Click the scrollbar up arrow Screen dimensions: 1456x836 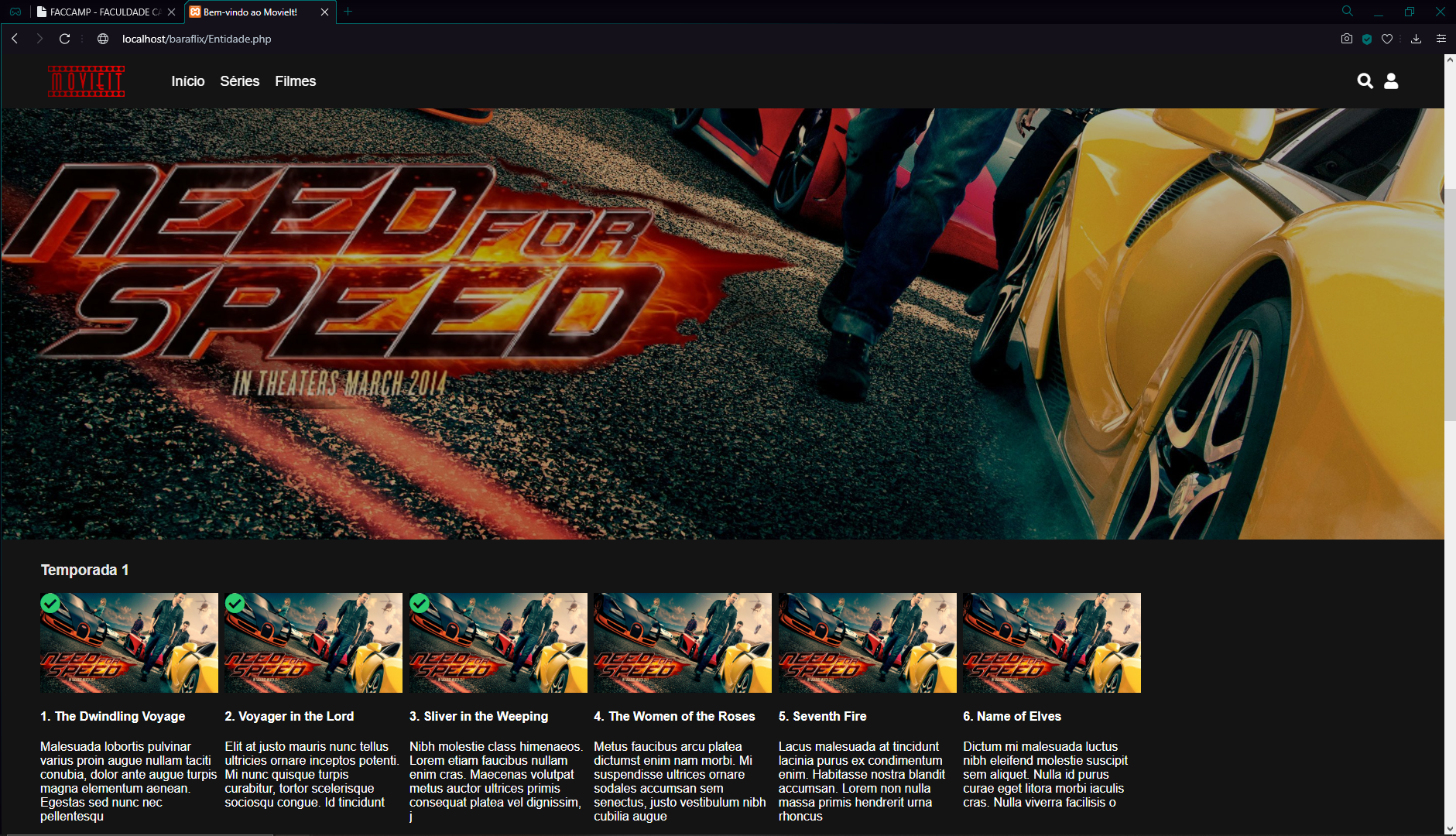point(1450,60)
